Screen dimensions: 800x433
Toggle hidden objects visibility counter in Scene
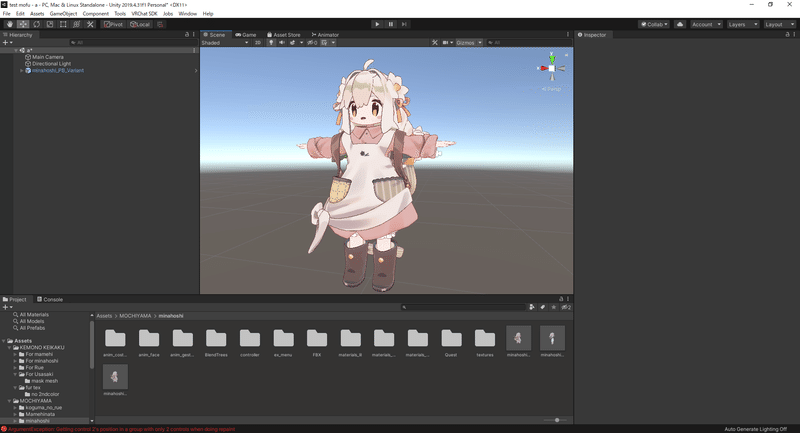pos(312,43)
